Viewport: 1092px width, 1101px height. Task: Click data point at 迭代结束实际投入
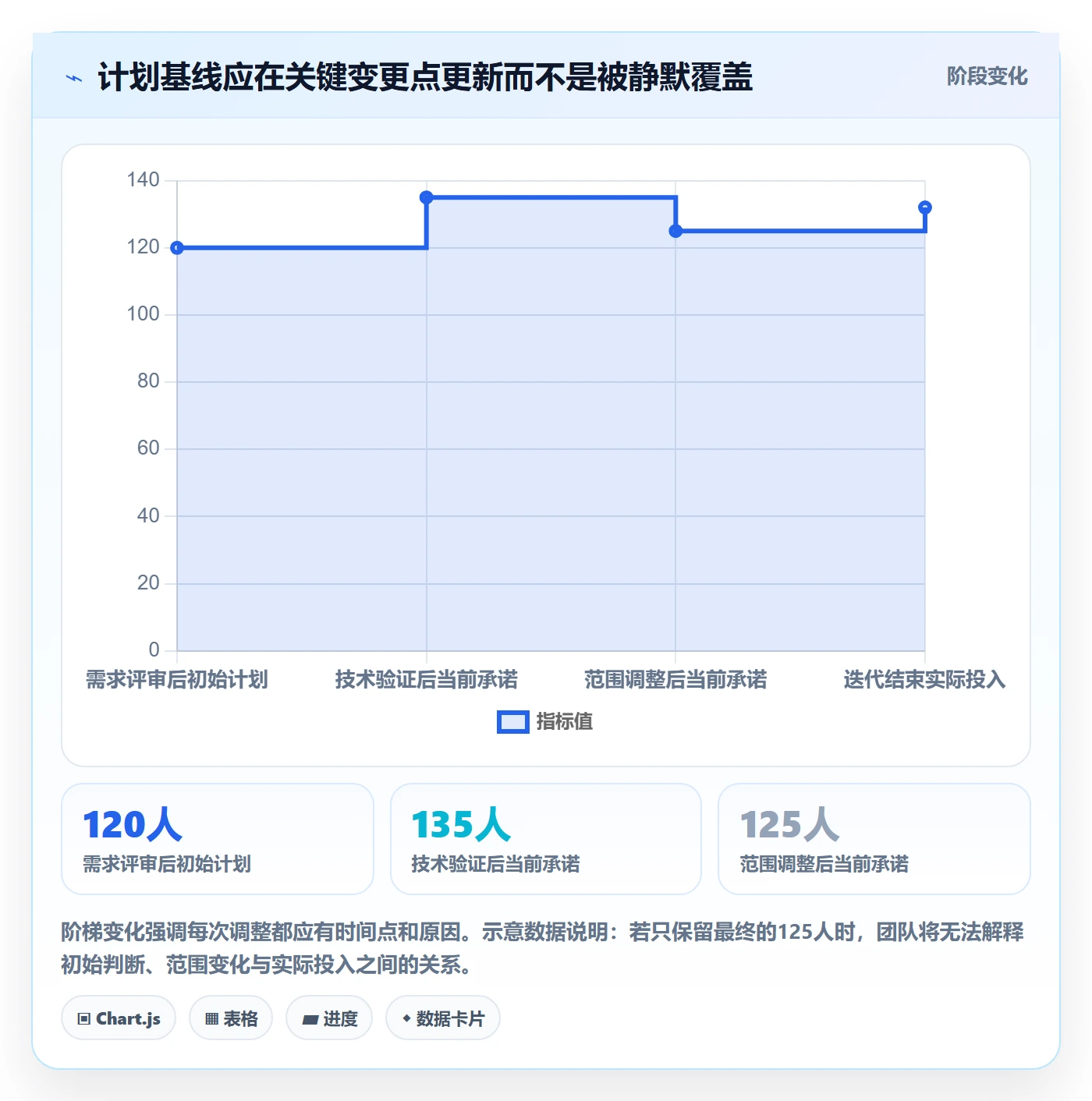[925, 207]
